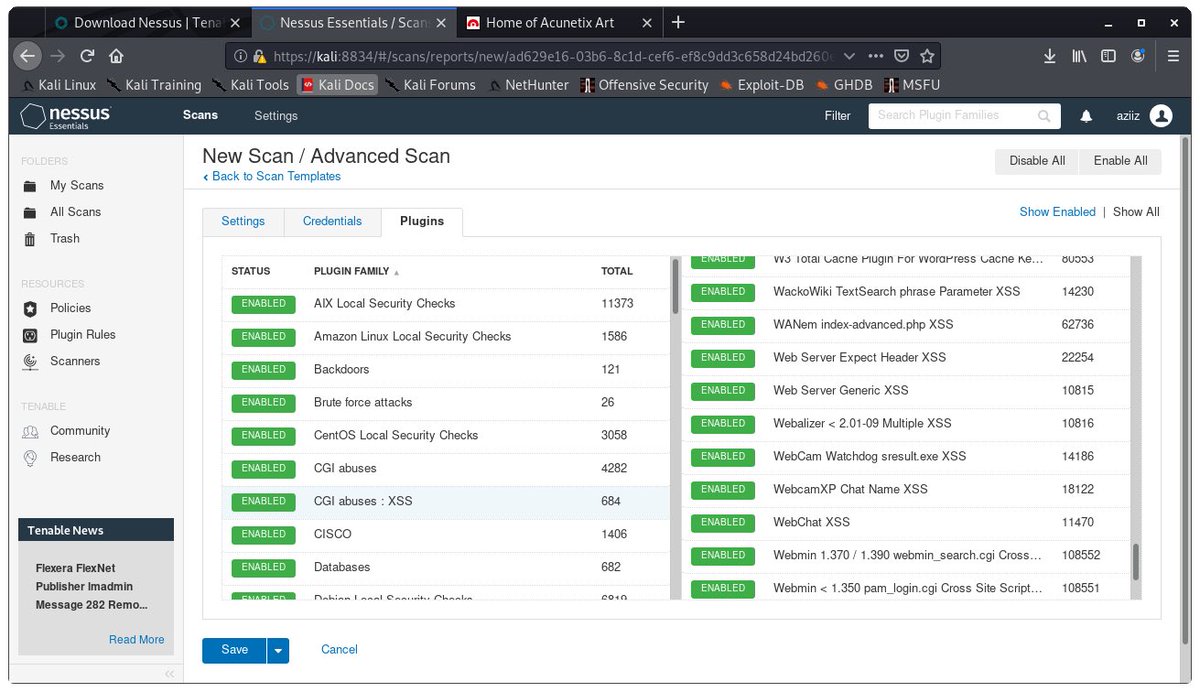This screenshot has width=1200, height=692.
Task: Open browser home page icon
Action: [116, 57]
